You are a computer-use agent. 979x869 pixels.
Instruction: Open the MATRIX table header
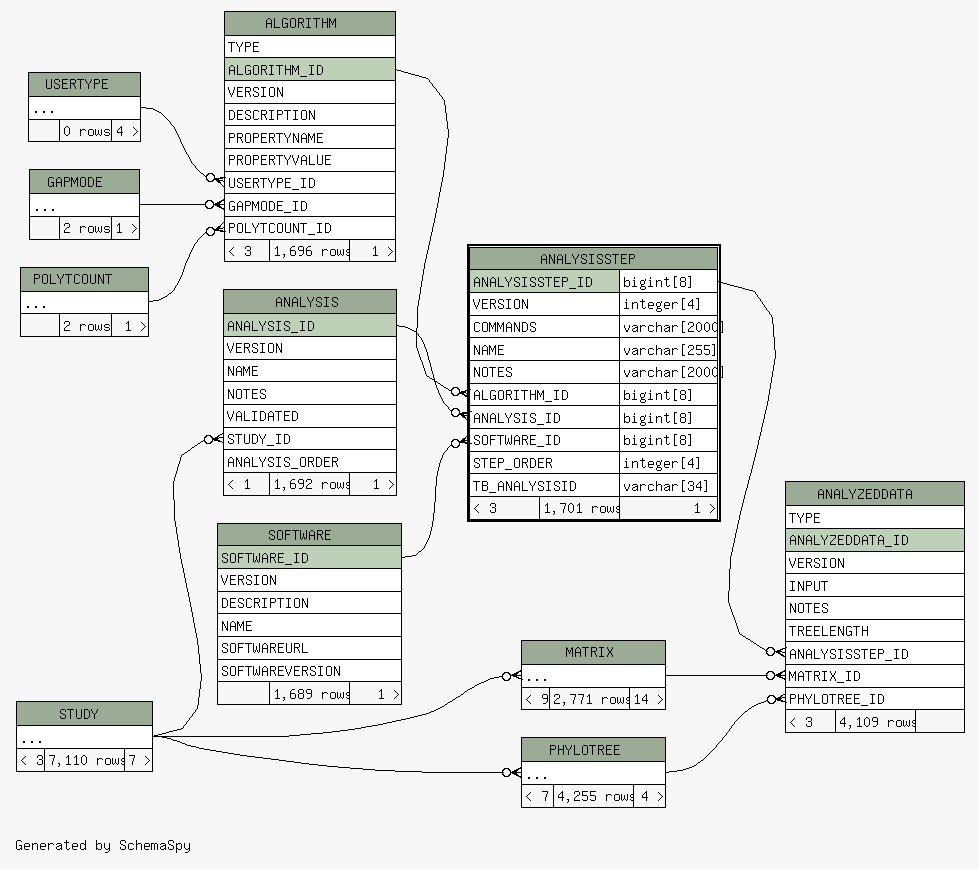tap(593, 652)
